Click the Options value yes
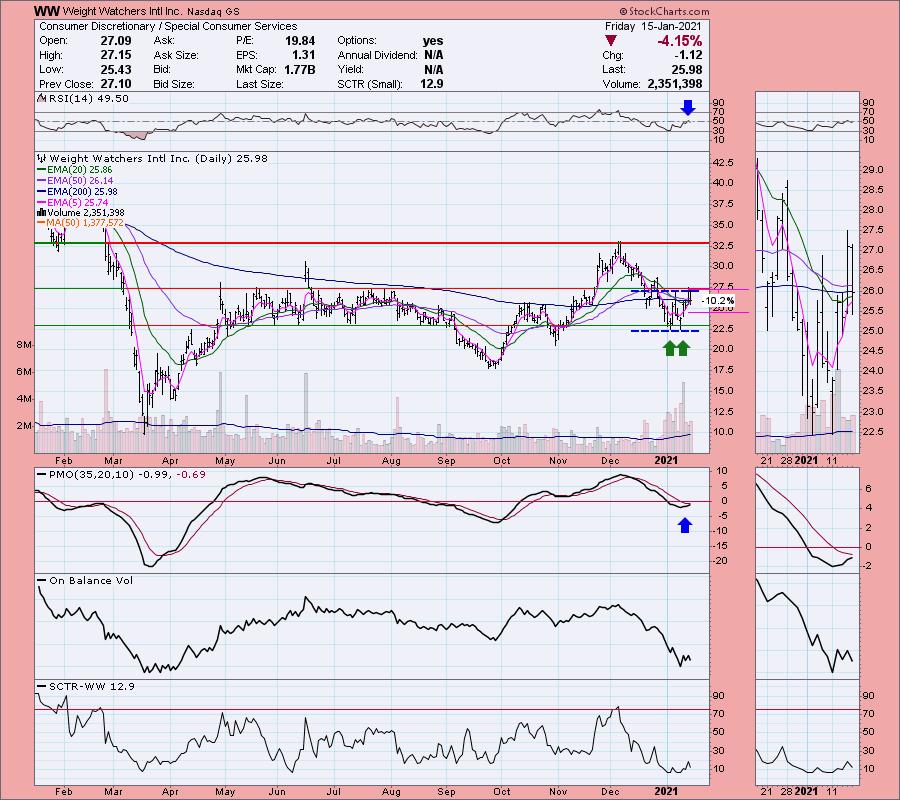The width and height of the screenshot is (900, 800). (x=433, y=41)
